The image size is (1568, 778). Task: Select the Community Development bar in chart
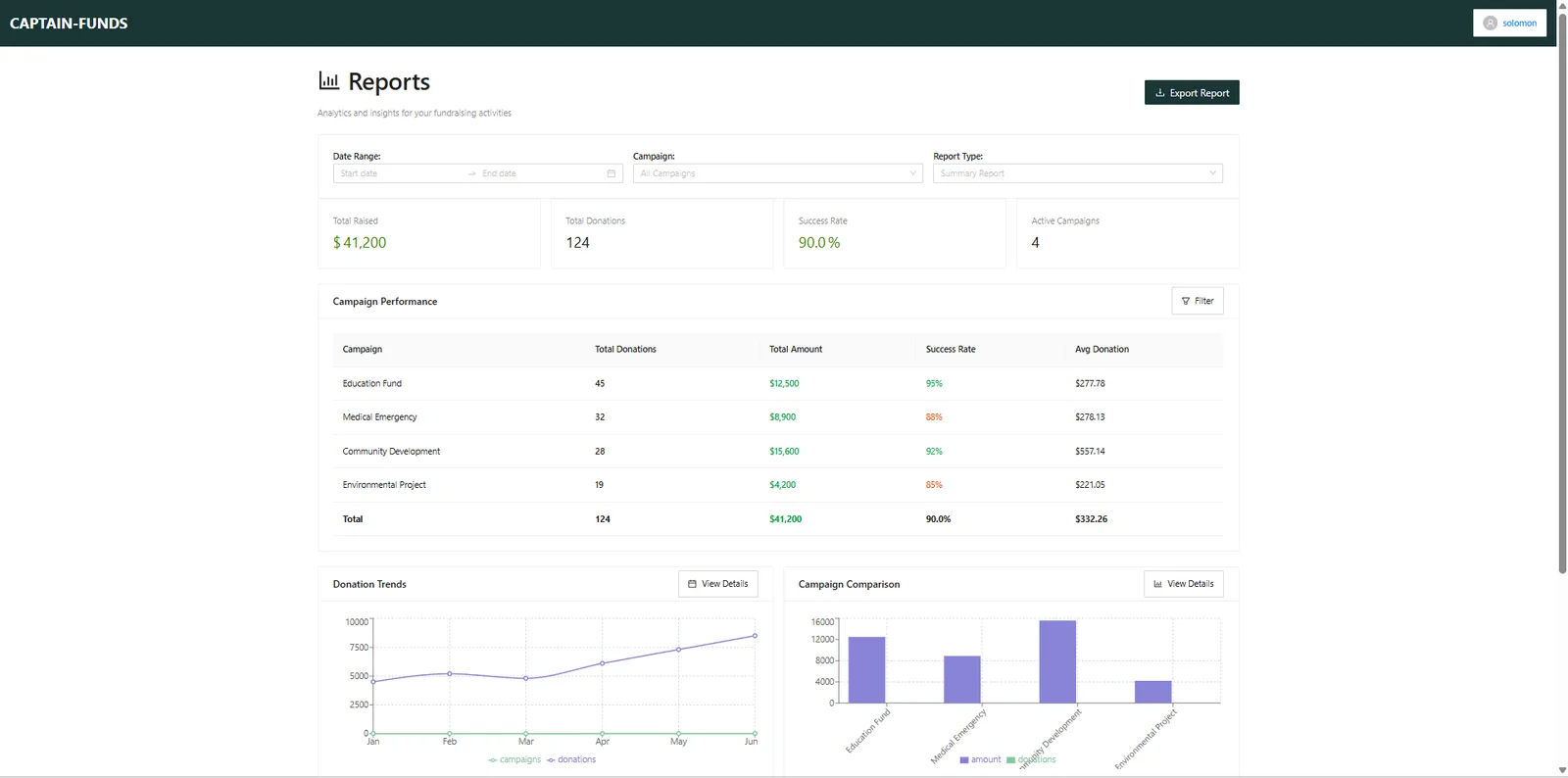(x=1057, y=662)
